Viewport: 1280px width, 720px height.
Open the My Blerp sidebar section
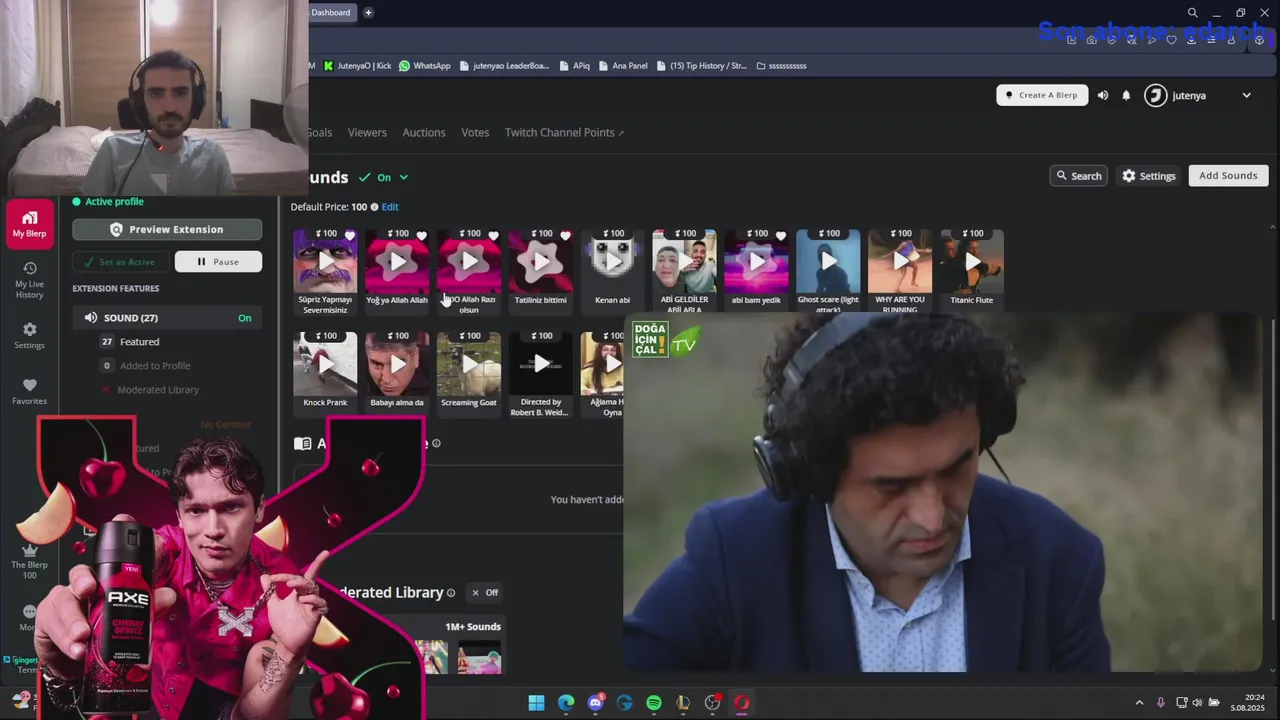click(29, 223)
